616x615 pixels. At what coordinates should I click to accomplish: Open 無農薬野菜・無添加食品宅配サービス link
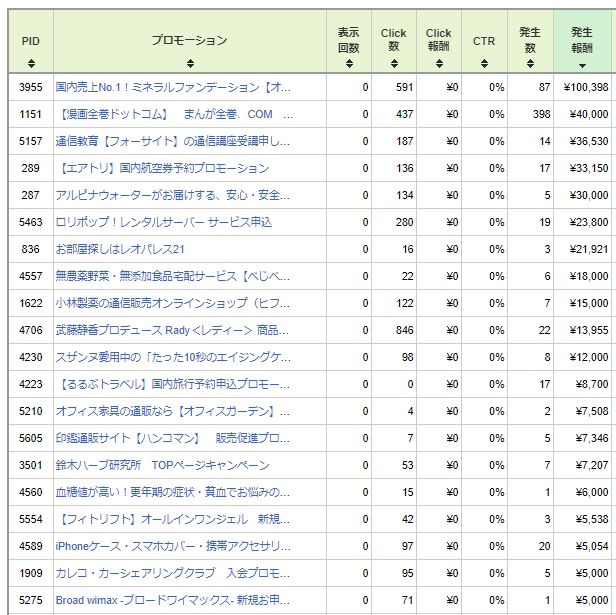tap(172, 276)
